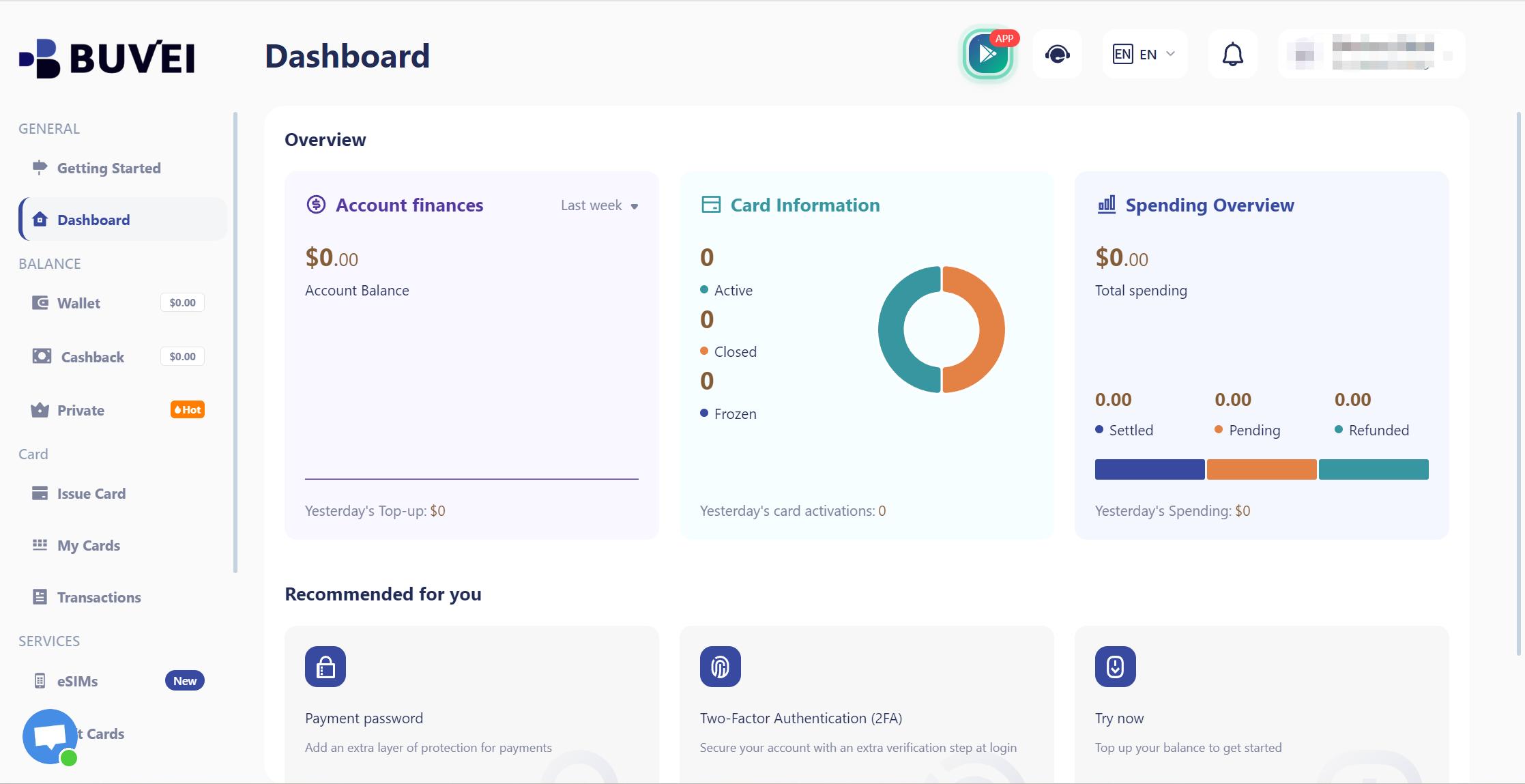Click the Account finances dollar icon

click(x=316, y=204)
